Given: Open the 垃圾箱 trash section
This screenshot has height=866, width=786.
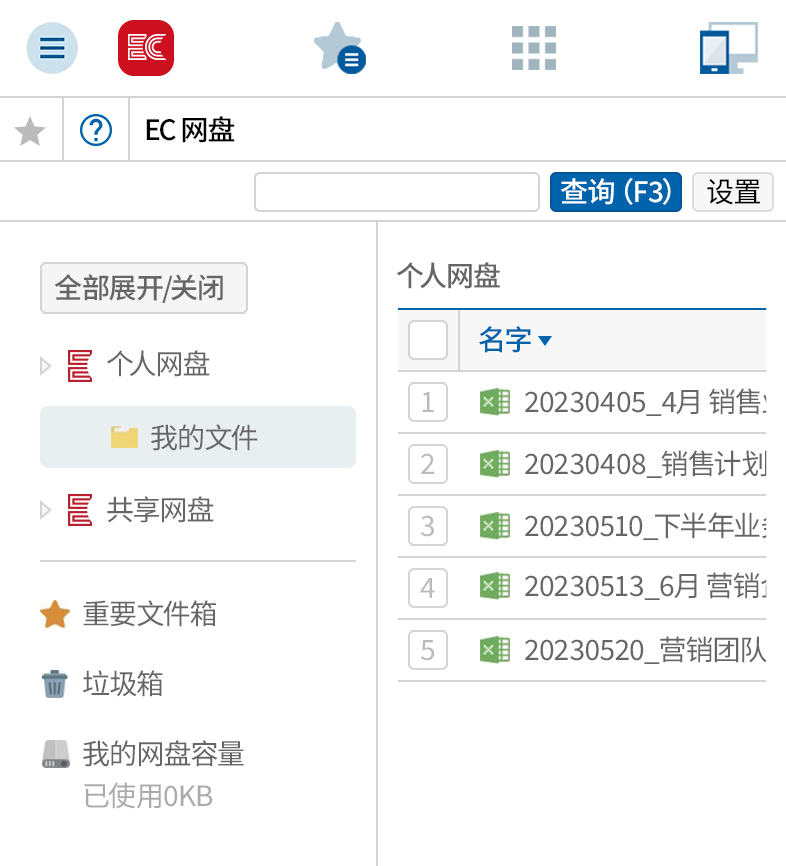Looking at the screenshot, I should pos(121,684).
